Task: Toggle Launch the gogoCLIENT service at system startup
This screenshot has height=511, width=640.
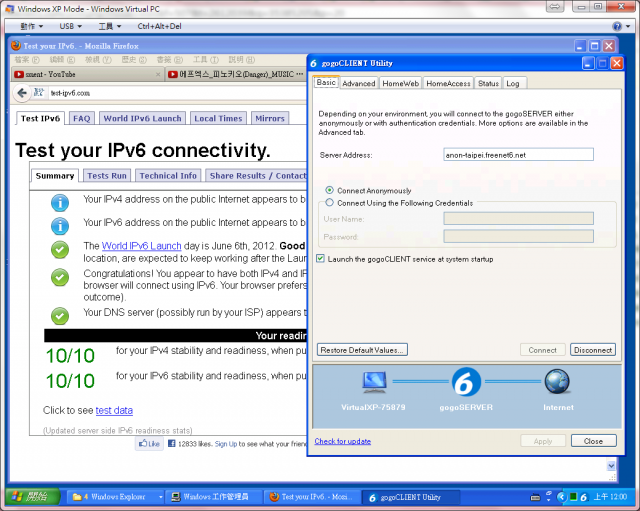Action: point(320,258)
